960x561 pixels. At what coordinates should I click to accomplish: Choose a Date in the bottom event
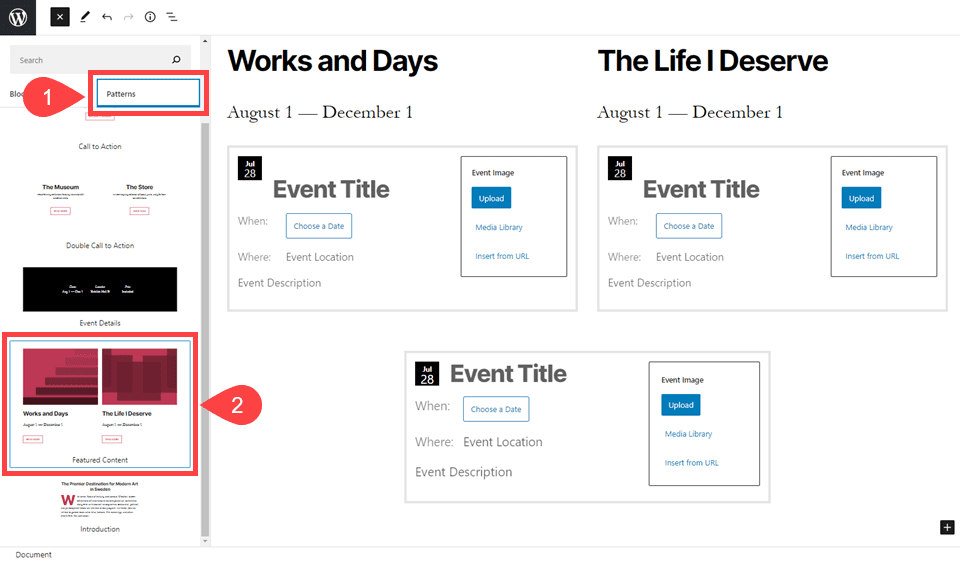pyautogui.click(x=496, y=409)
